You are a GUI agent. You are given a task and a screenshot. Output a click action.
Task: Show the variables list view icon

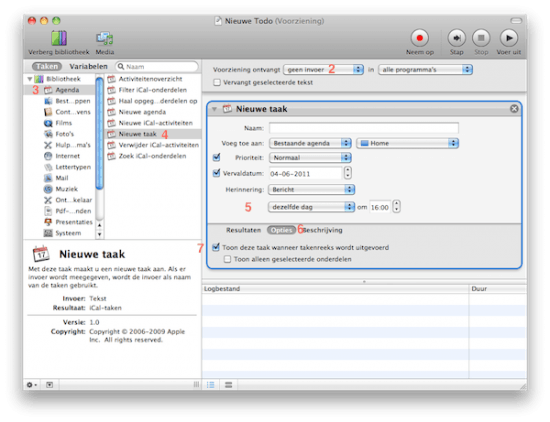(x=228, y=385)
